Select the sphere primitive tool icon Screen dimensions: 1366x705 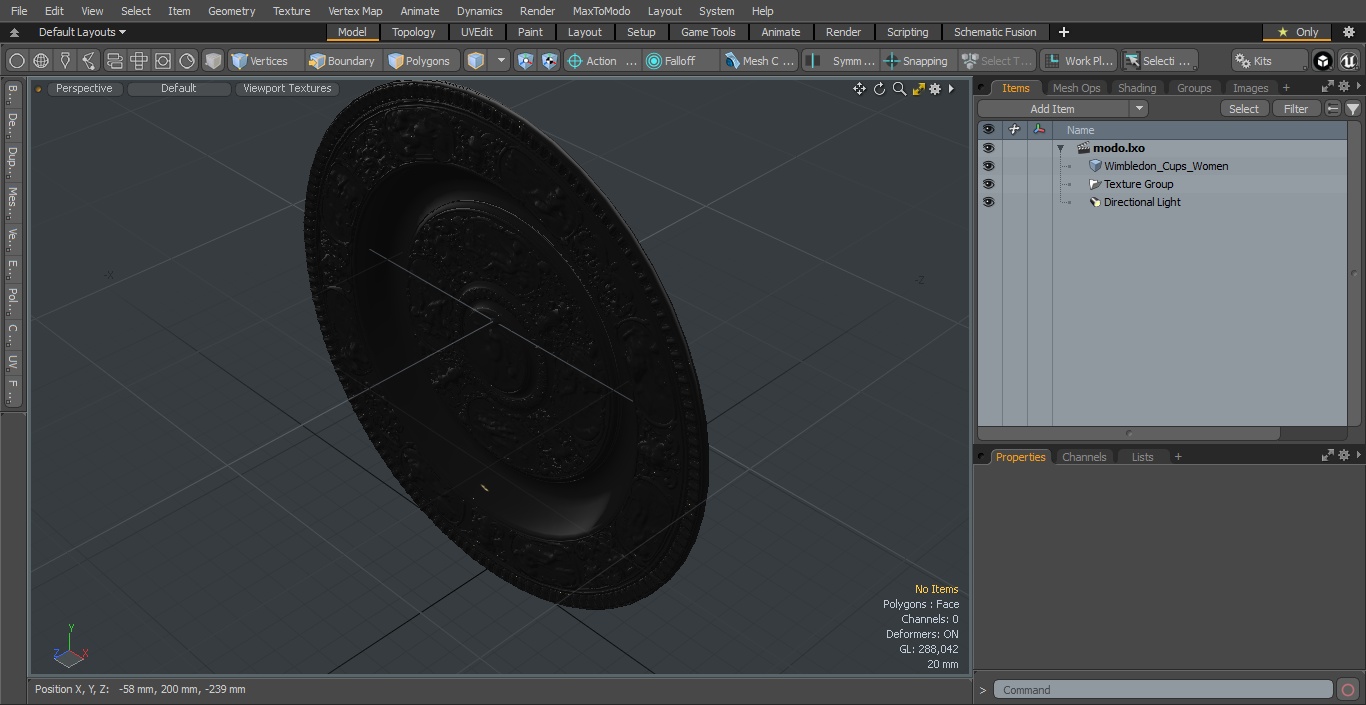click(17, 61)
